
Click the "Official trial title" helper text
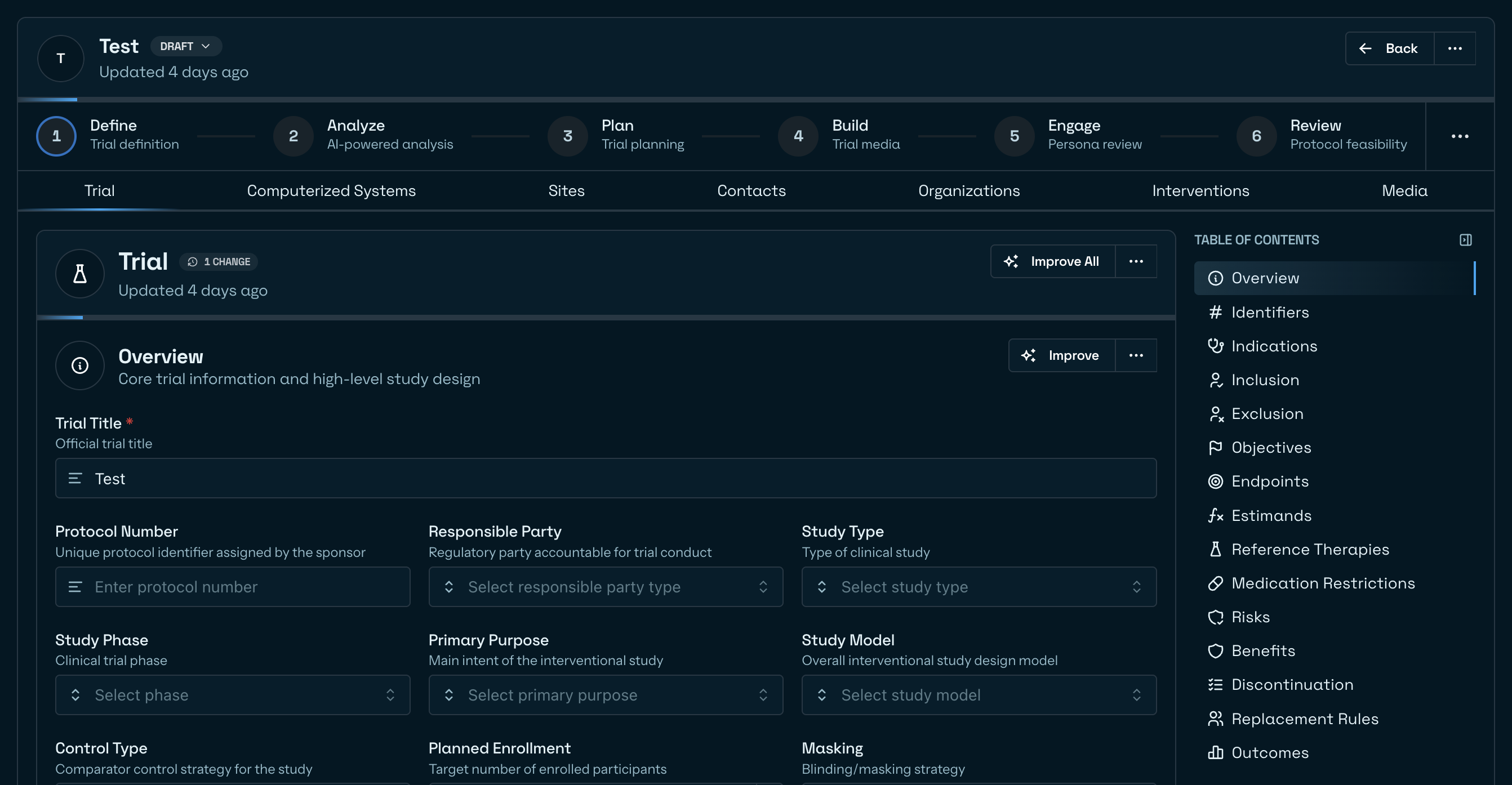104,444
